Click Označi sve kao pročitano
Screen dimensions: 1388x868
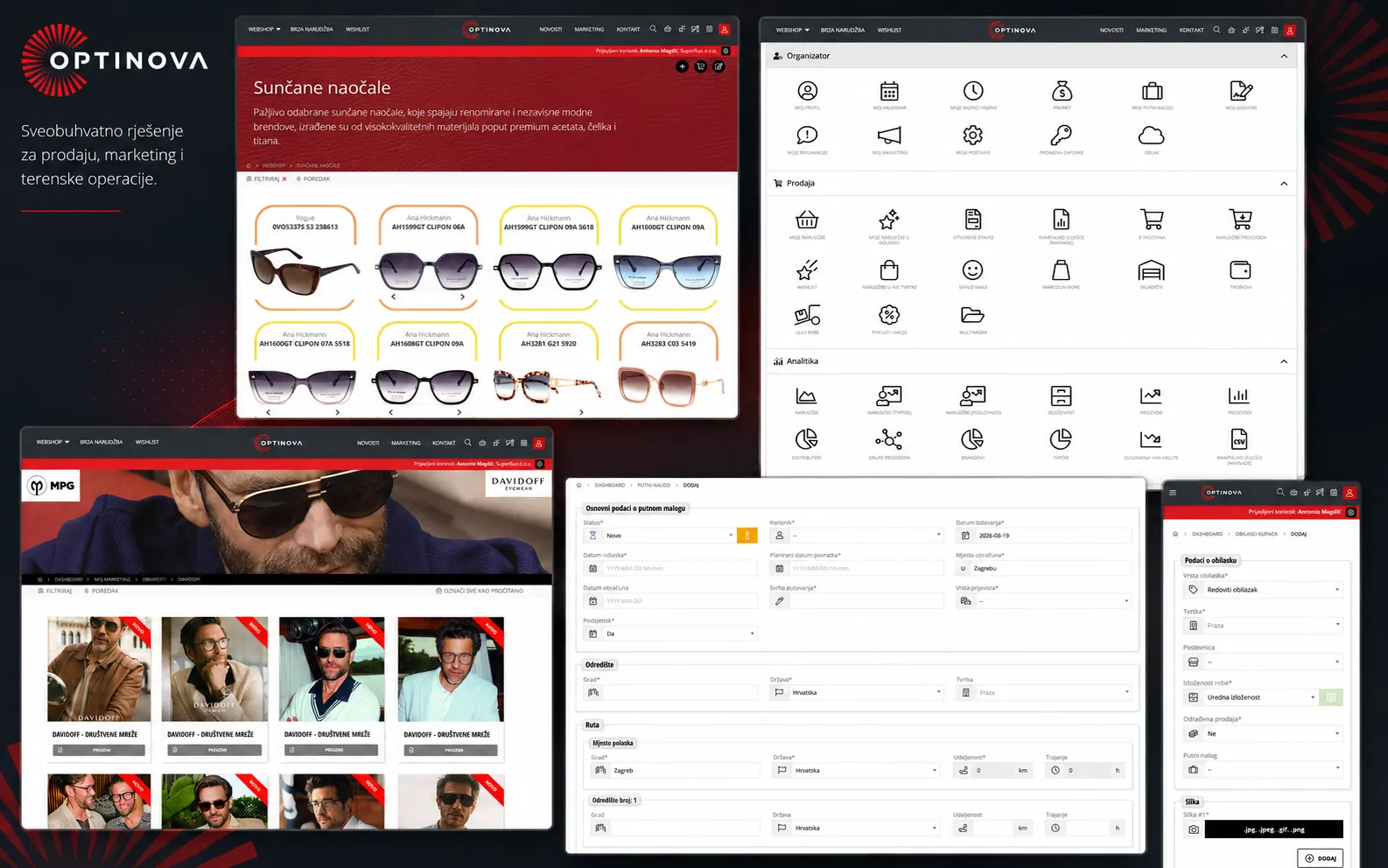480,591
